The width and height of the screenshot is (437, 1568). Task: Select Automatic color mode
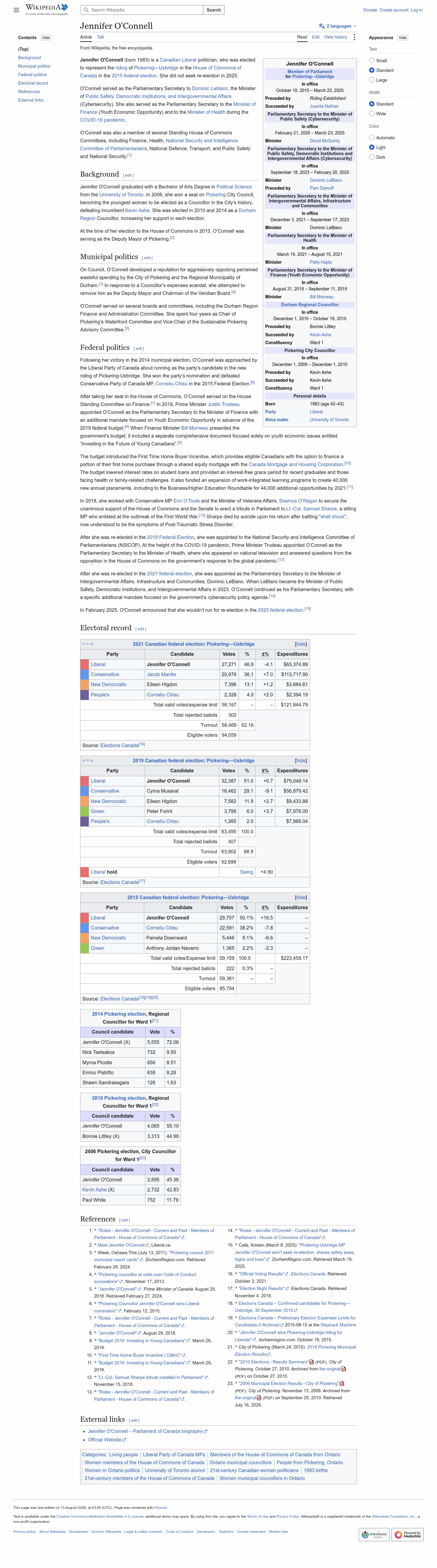(x=371, y=137)
